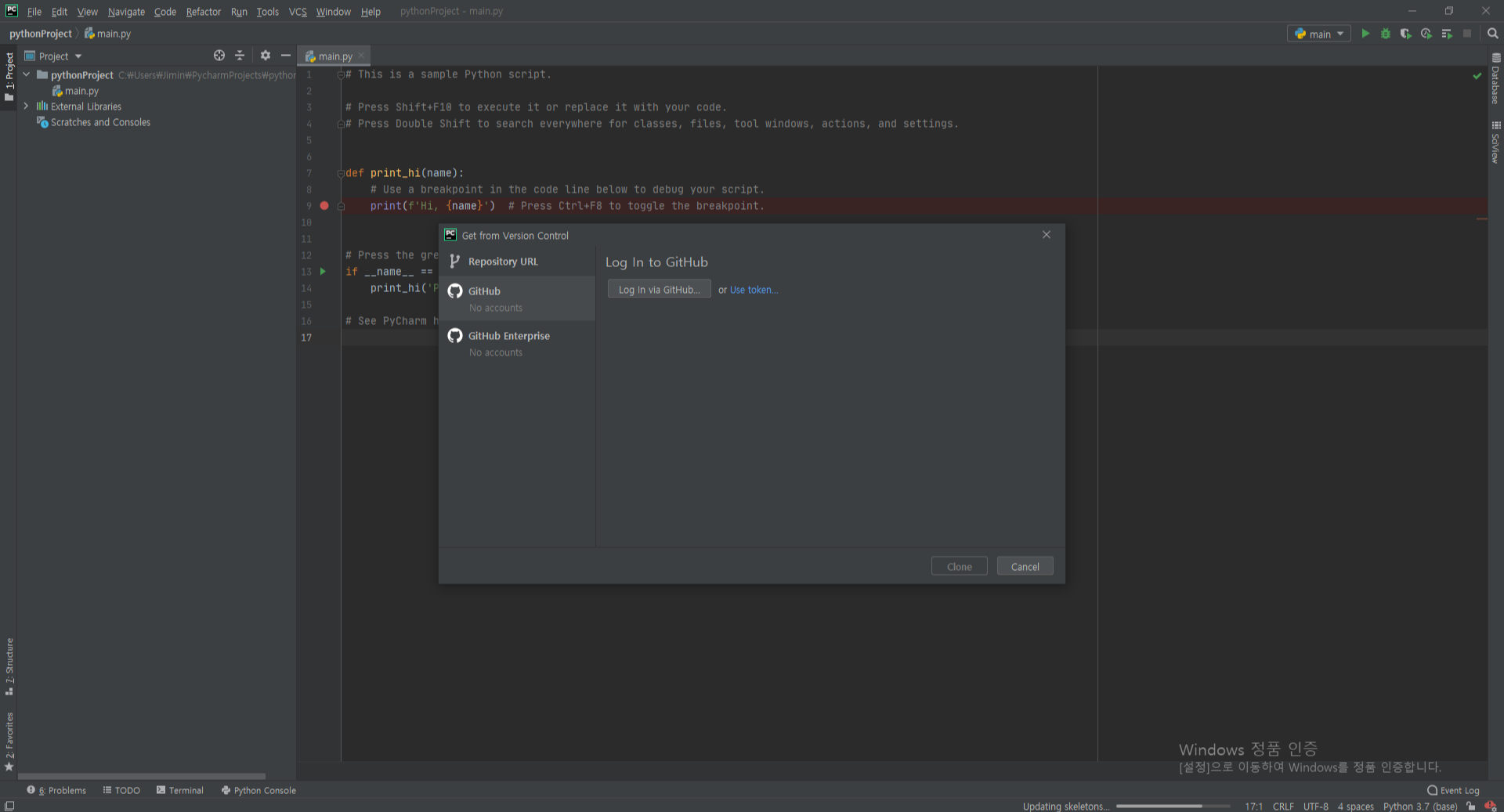The image size is (1504, 812).
Task: Click the 17:1 cursor position indicator
Action: (x=1253, y=806)
